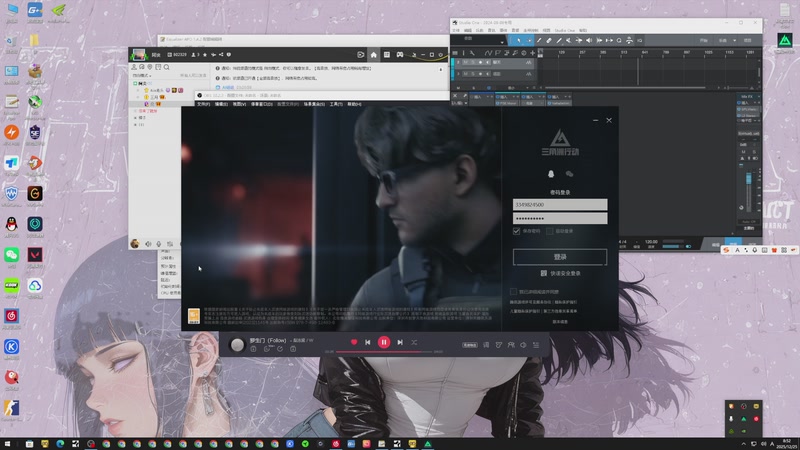Like the song with the heart icon
This screenshot has height=450, width=800.
click(354, 342)
